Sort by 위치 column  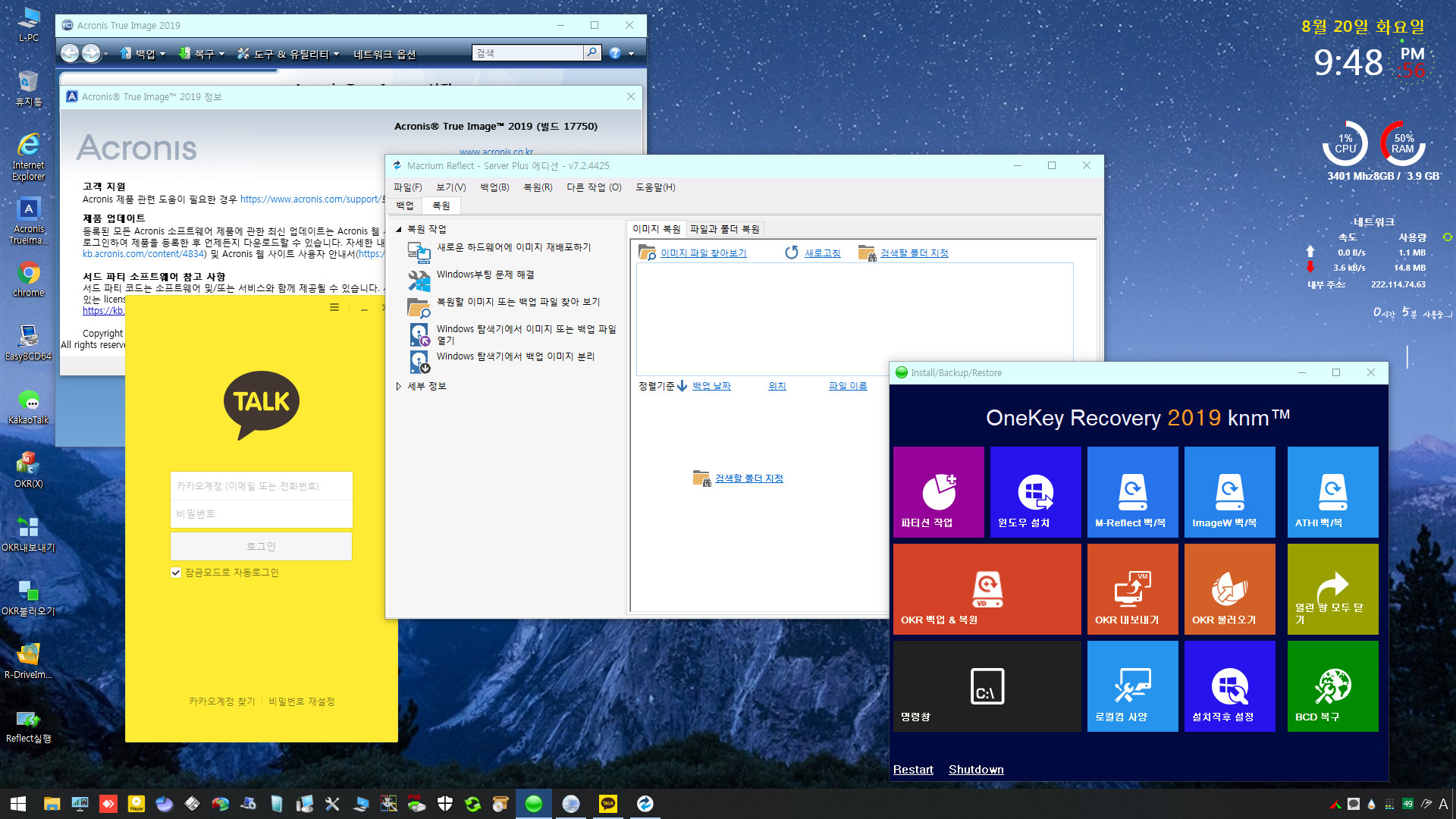coord(777,386)
